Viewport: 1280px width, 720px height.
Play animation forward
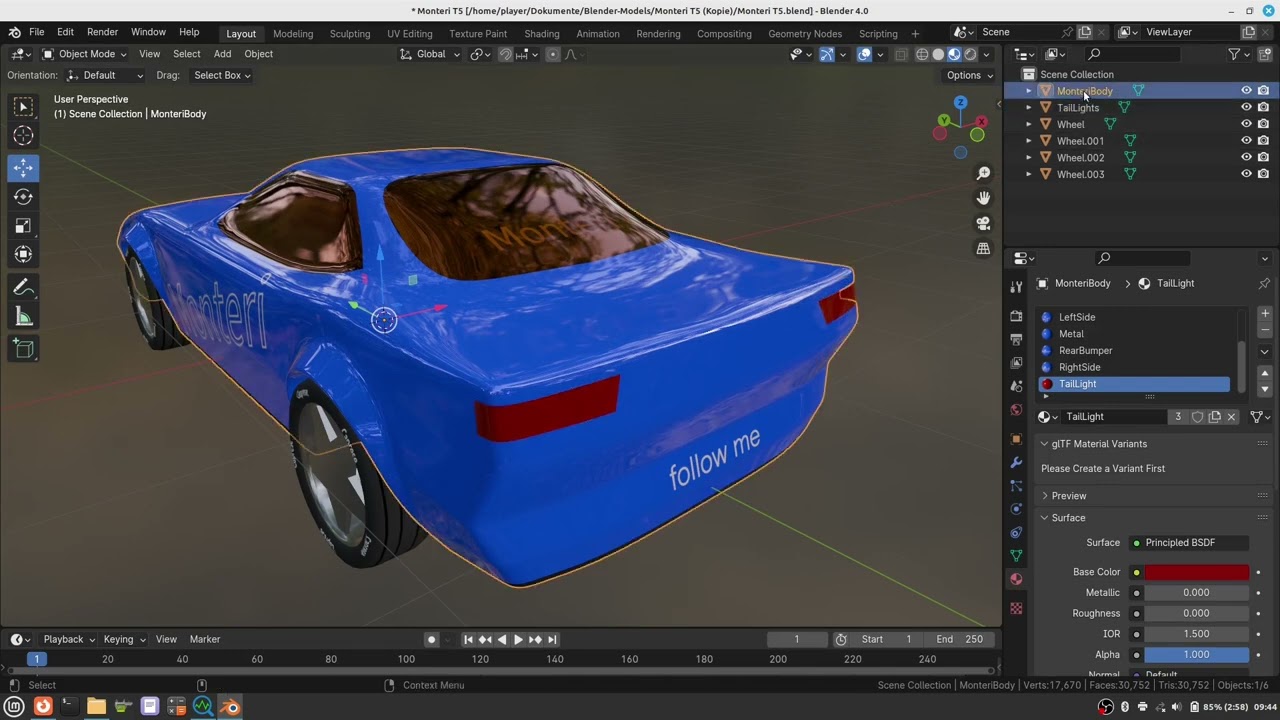point(518,639)
